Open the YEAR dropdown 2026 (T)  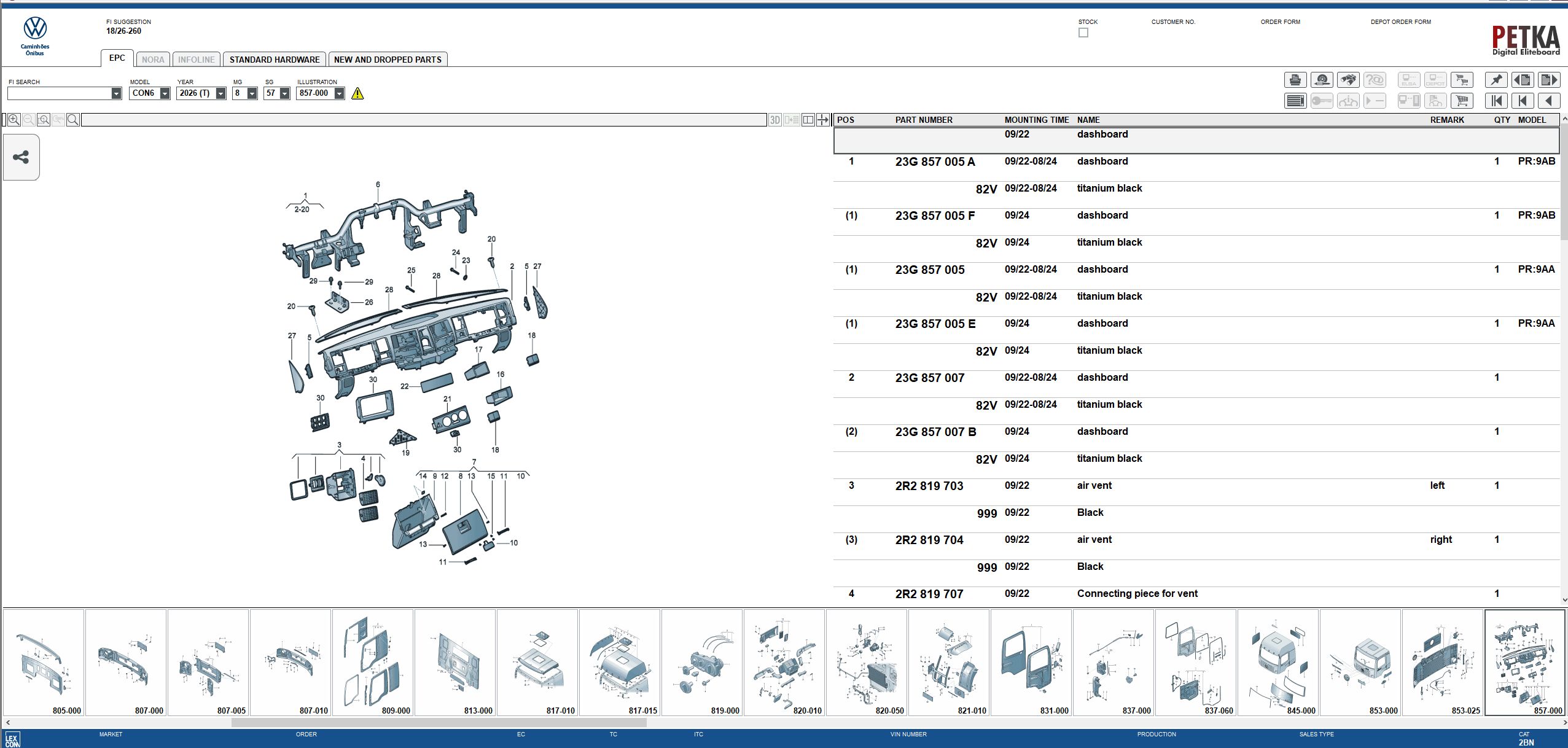tap(220, 93)
